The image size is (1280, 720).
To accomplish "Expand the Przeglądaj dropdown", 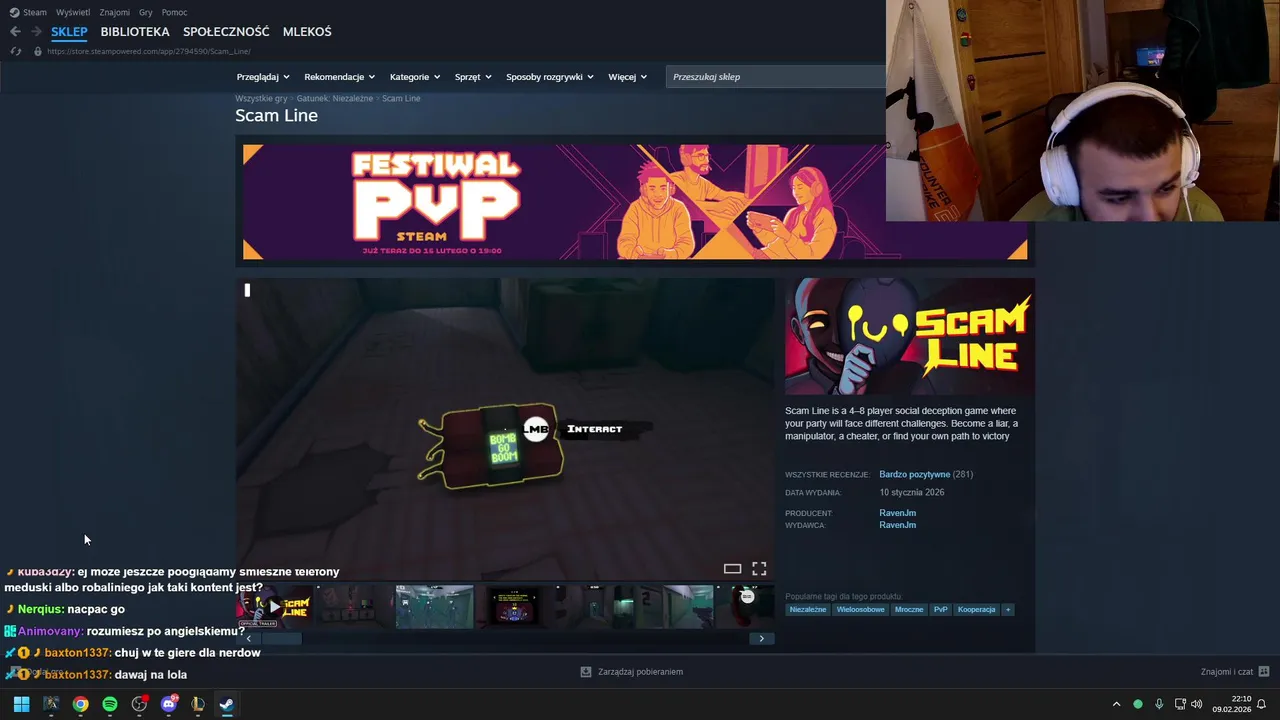I will click(x=263, y=77).
